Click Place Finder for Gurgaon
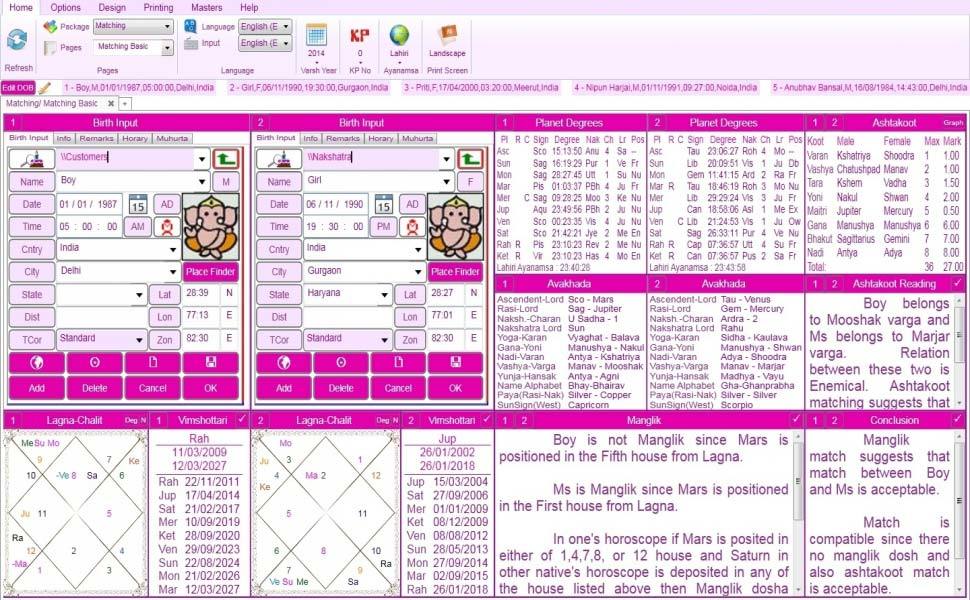Image resolution: width=970 pixels, height=600 pixels. pyautogui.click(x=455, y=271)
